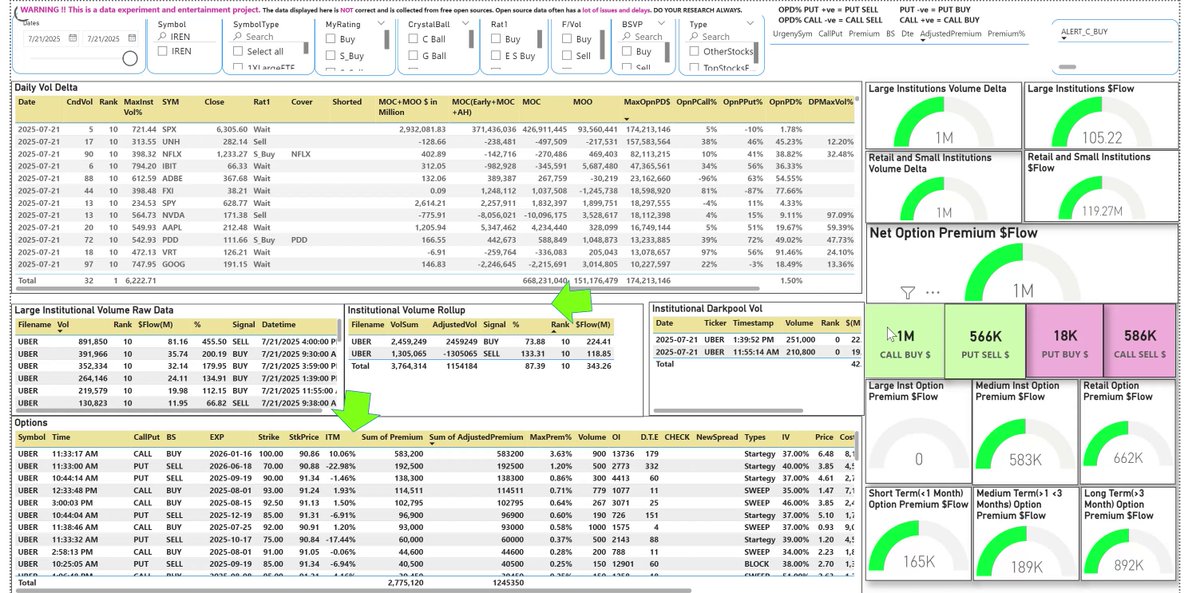Screen dimensions: 1200x593
Task: Click sort arrow under AdjustedPremium header in tooltip table
Action: (x=923, y=40)
